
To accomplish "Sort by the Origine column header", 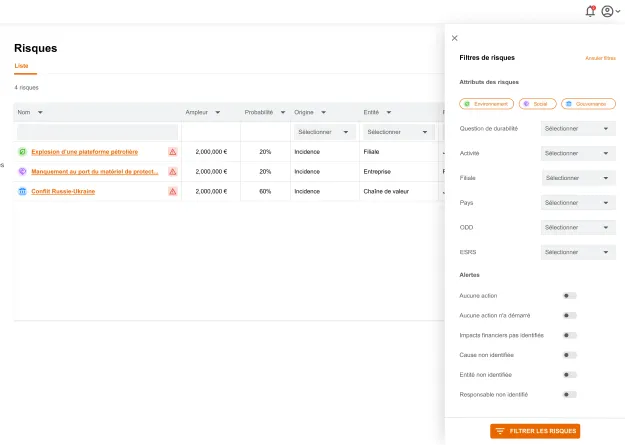I will click(310, 112).
